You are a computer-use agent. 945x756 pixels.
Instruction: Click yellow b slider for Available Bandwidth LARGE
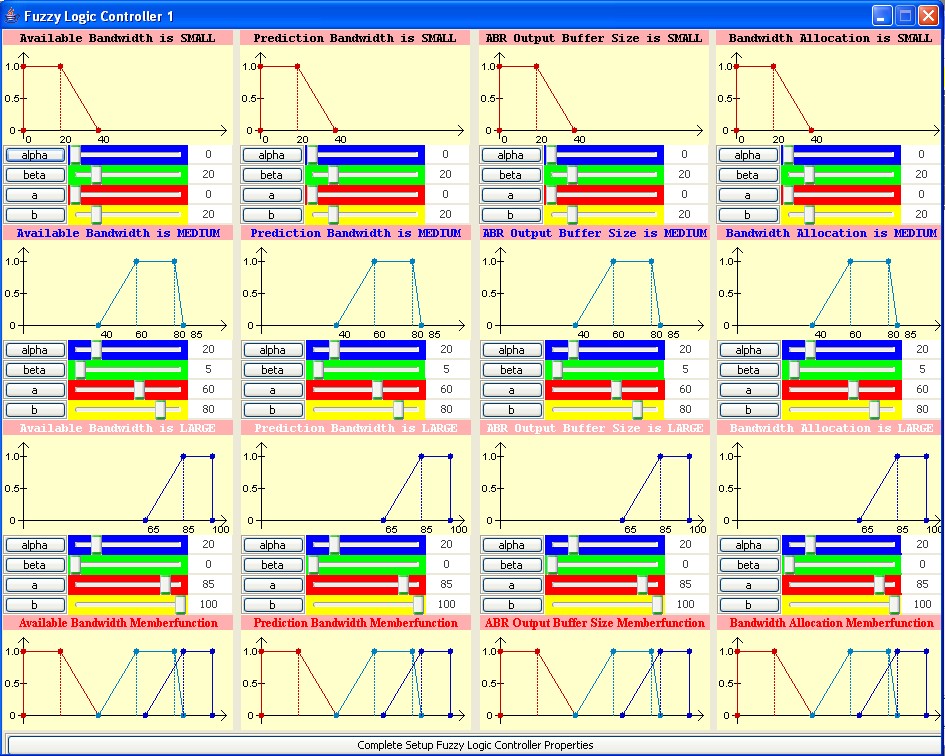pos(127,604)
